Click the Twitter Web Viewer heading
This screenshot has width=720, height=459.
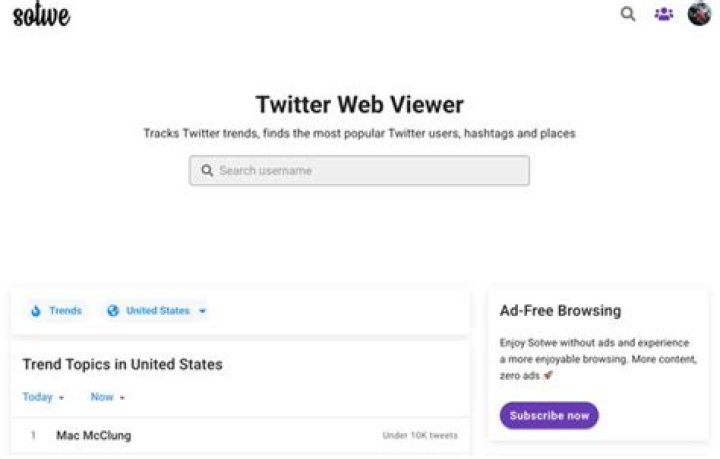coord(360,105)
